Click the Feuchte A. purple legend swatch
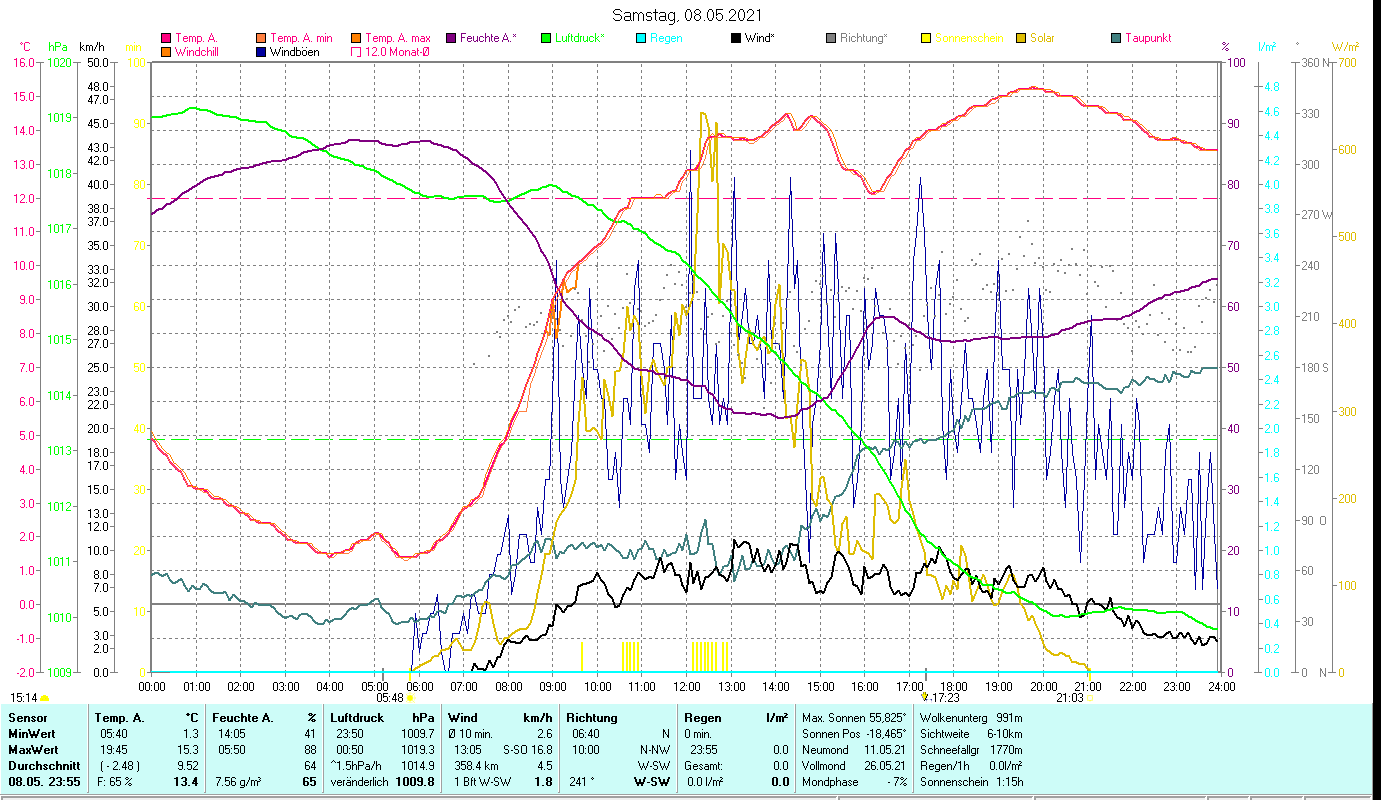 (x=450, y=38)
